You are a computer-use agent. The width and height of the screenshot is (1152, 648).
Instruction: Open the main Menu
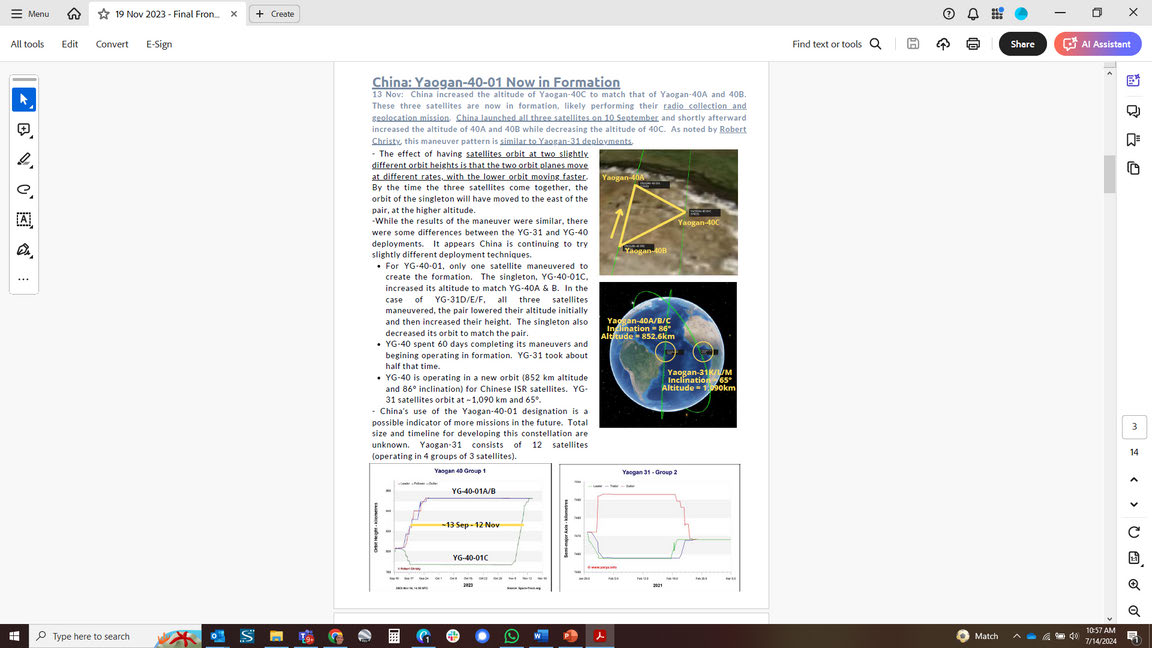[x=30, y=14]
